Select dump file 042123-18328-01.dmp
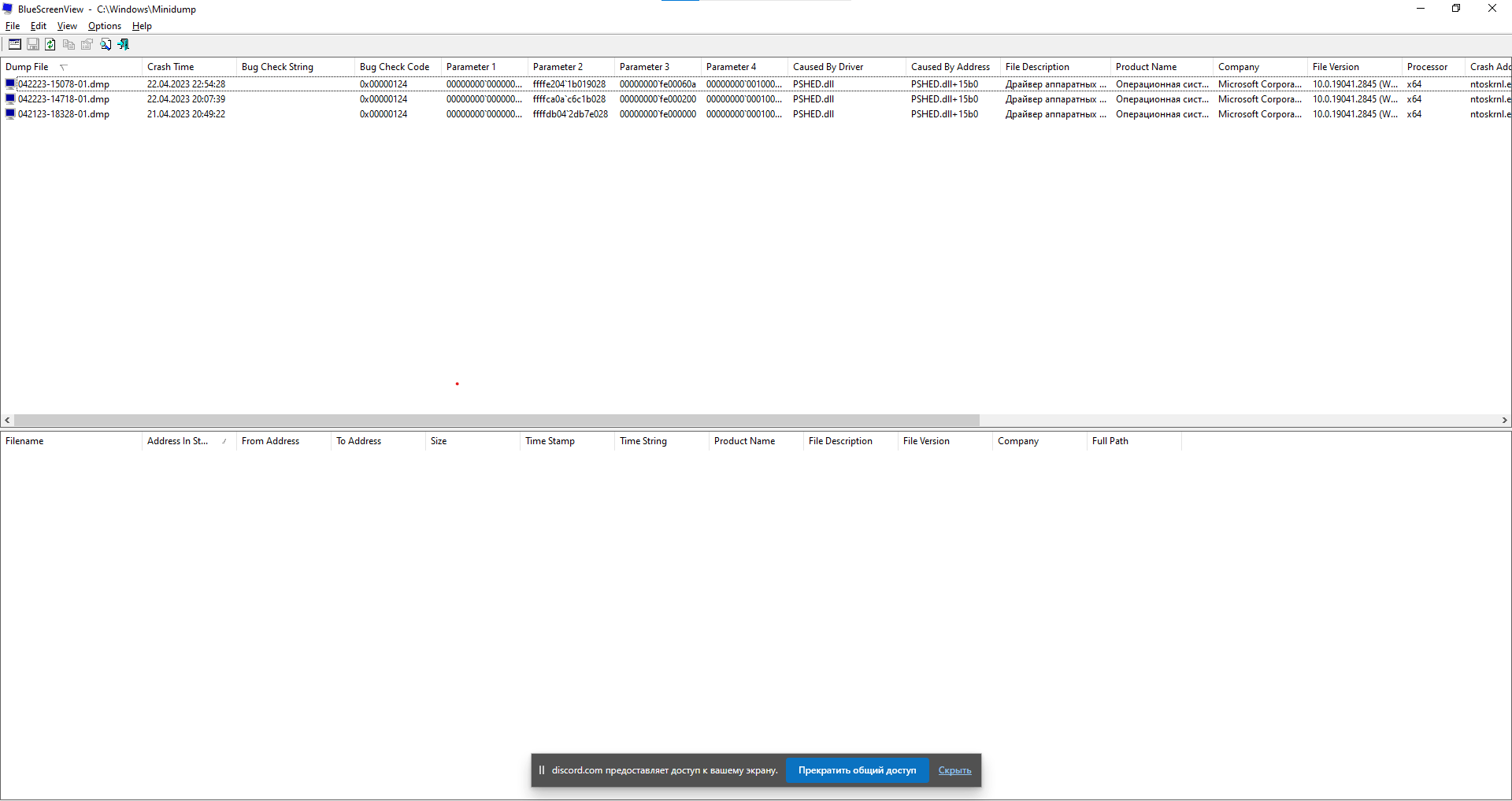1512x801 pixels. pyautogui.click(x=64, y=114)
